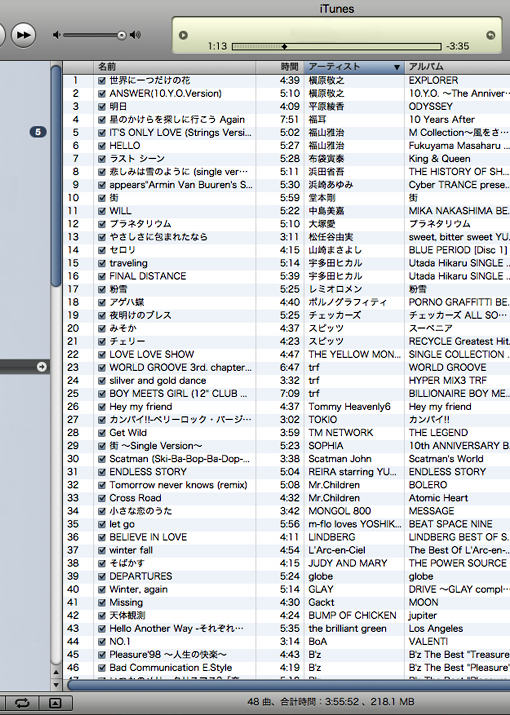Select the track let go
The width and height of the screenshot is (510, 715).
122,524
